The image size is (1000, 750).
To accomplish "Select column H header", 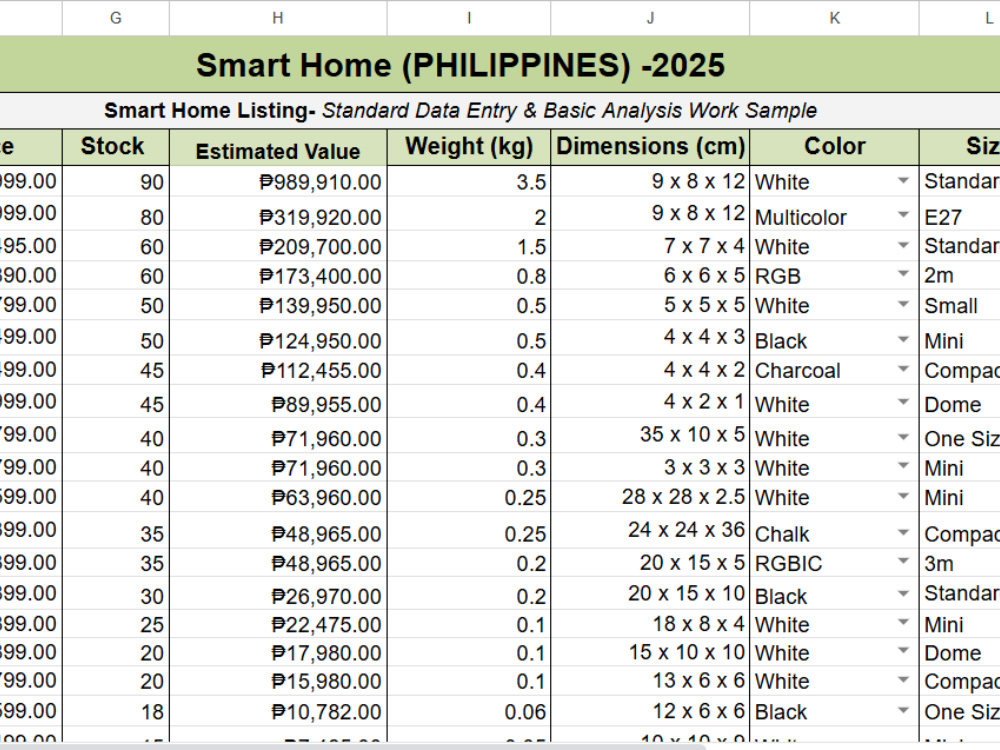I will 277,18.
